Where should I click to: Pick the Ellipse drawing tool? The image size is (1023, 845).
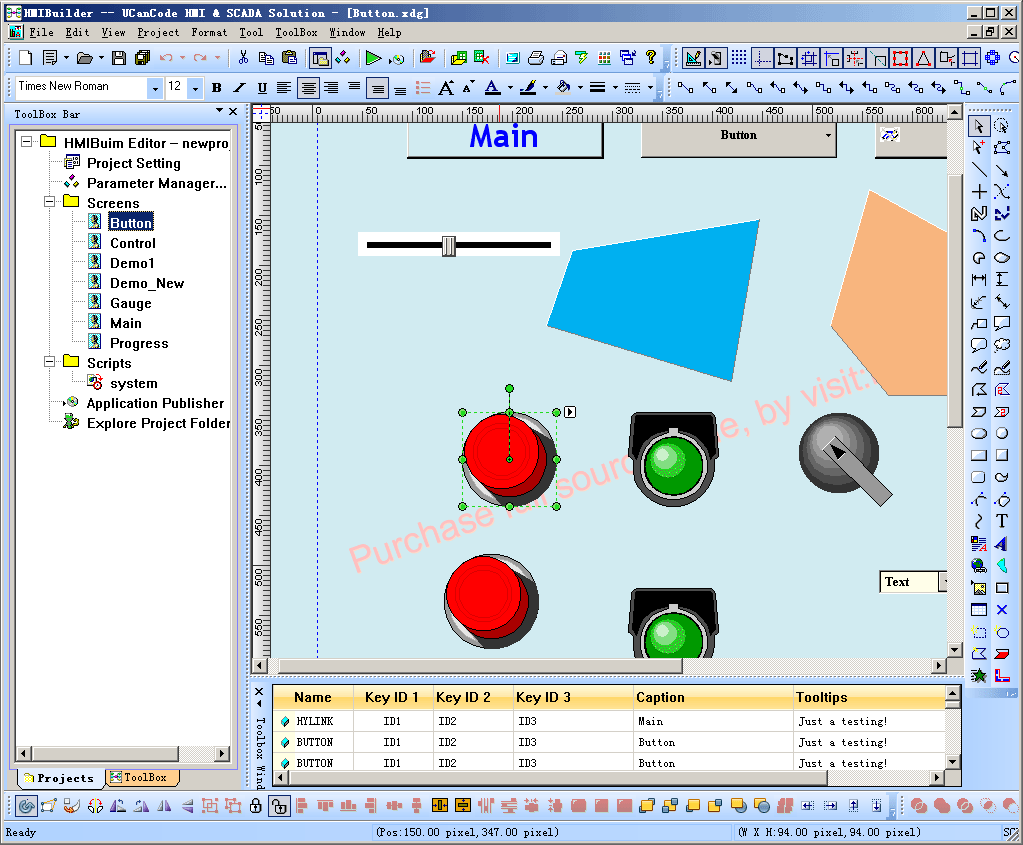click(x=978, y=433)
